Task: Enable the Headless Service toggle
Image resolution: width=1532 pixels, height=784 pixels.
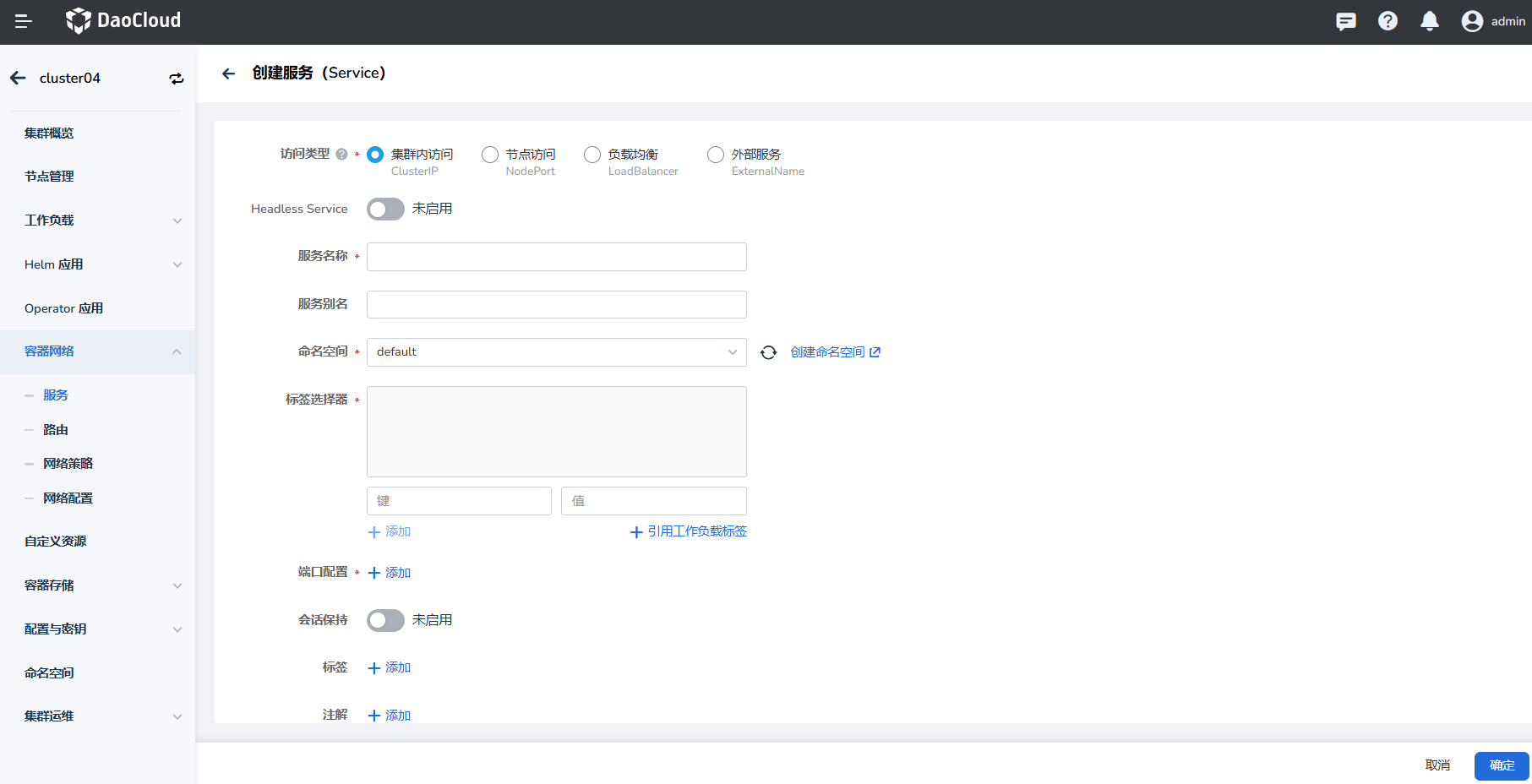Action: (385, 210)
